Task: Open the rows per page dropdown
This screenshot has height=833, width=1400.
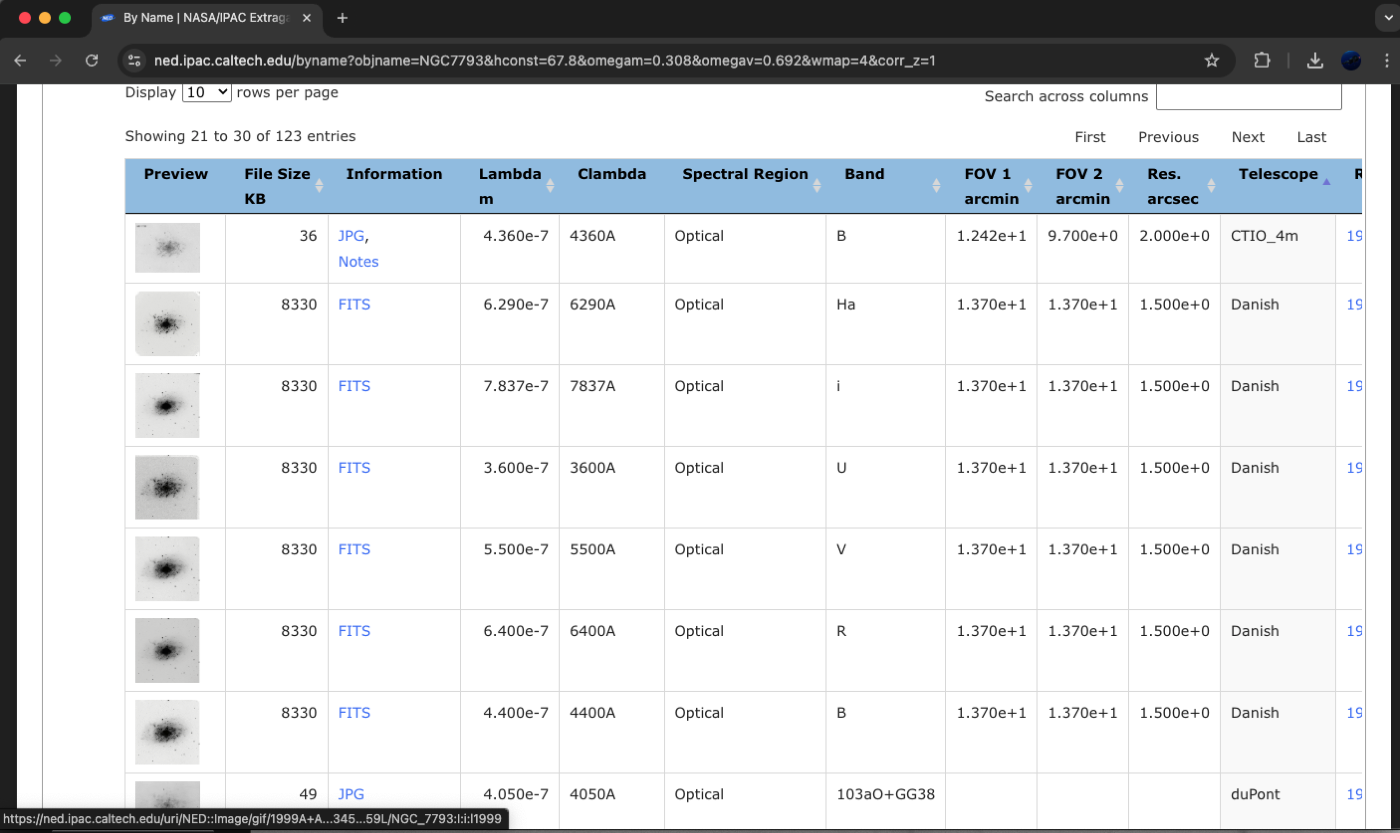Action: (207, 92)
